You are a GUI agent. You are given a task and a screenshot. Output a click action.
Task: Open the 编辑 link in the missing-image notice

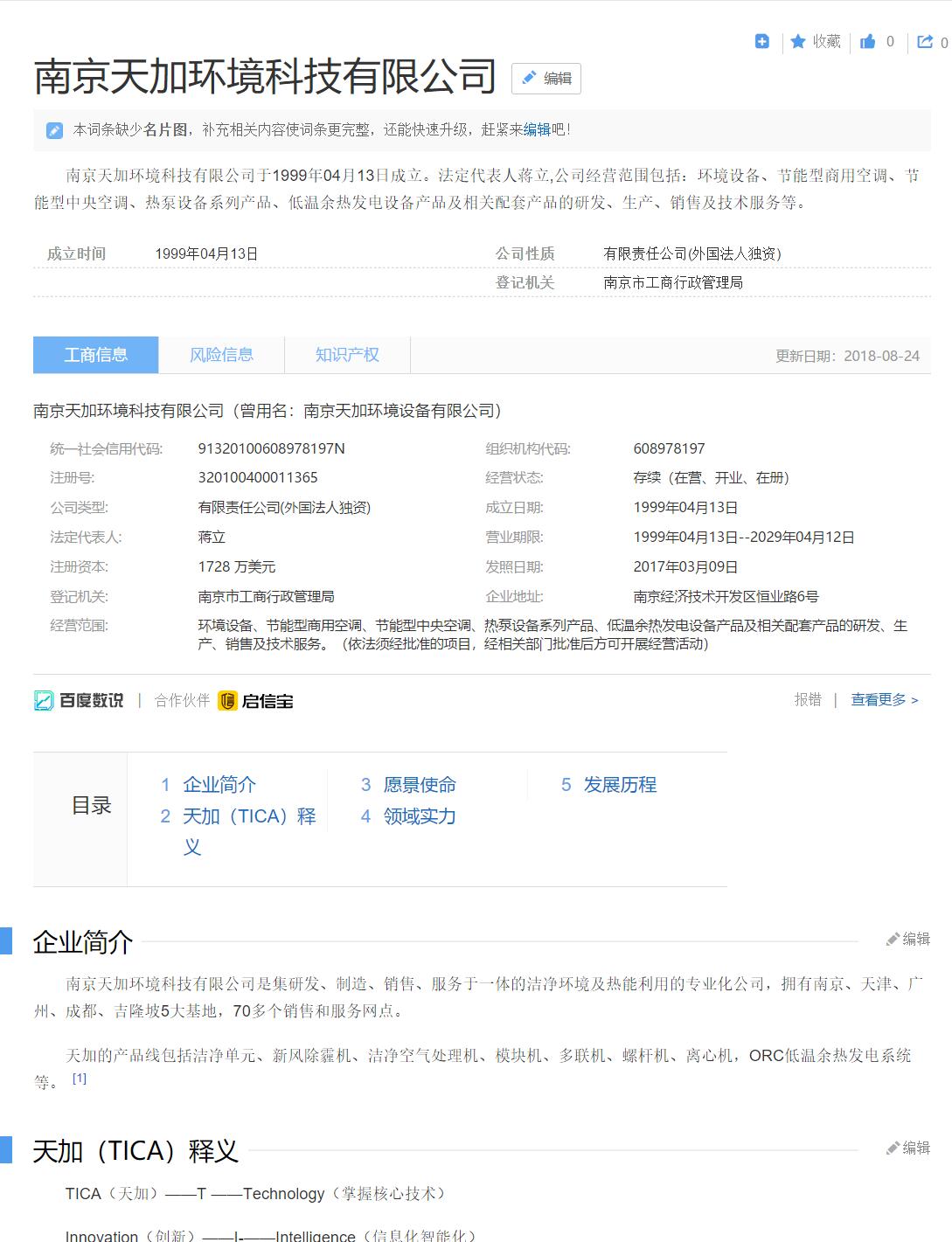[537, 129]
